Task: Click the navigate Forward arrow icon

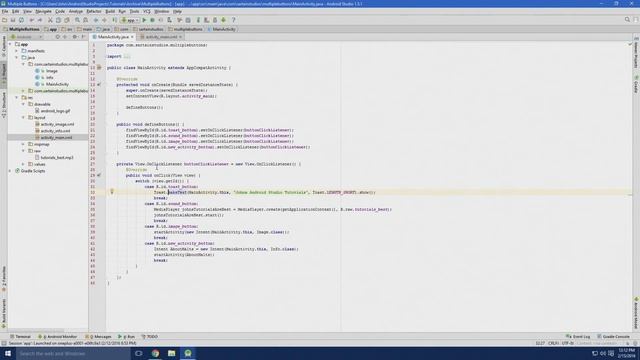Action: pyautogui.click(x=104, y=20)
